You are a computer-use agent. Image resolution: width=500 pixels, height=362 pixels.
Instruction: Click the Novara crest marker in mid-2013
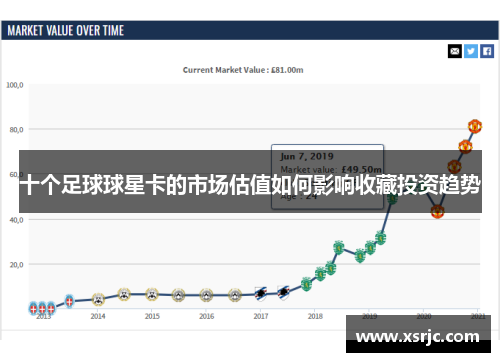pos(69,301)
